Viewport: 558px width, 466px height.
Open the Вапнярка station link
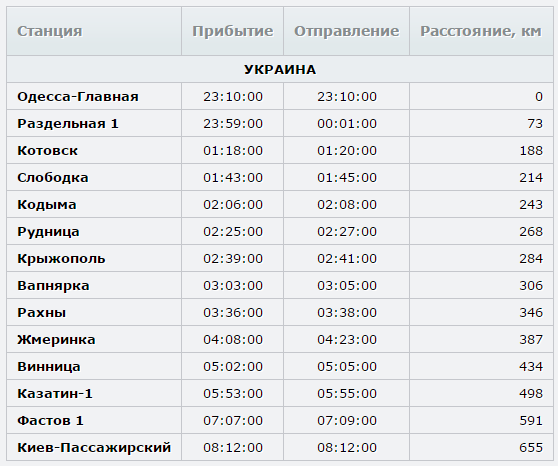pos(53,286)
